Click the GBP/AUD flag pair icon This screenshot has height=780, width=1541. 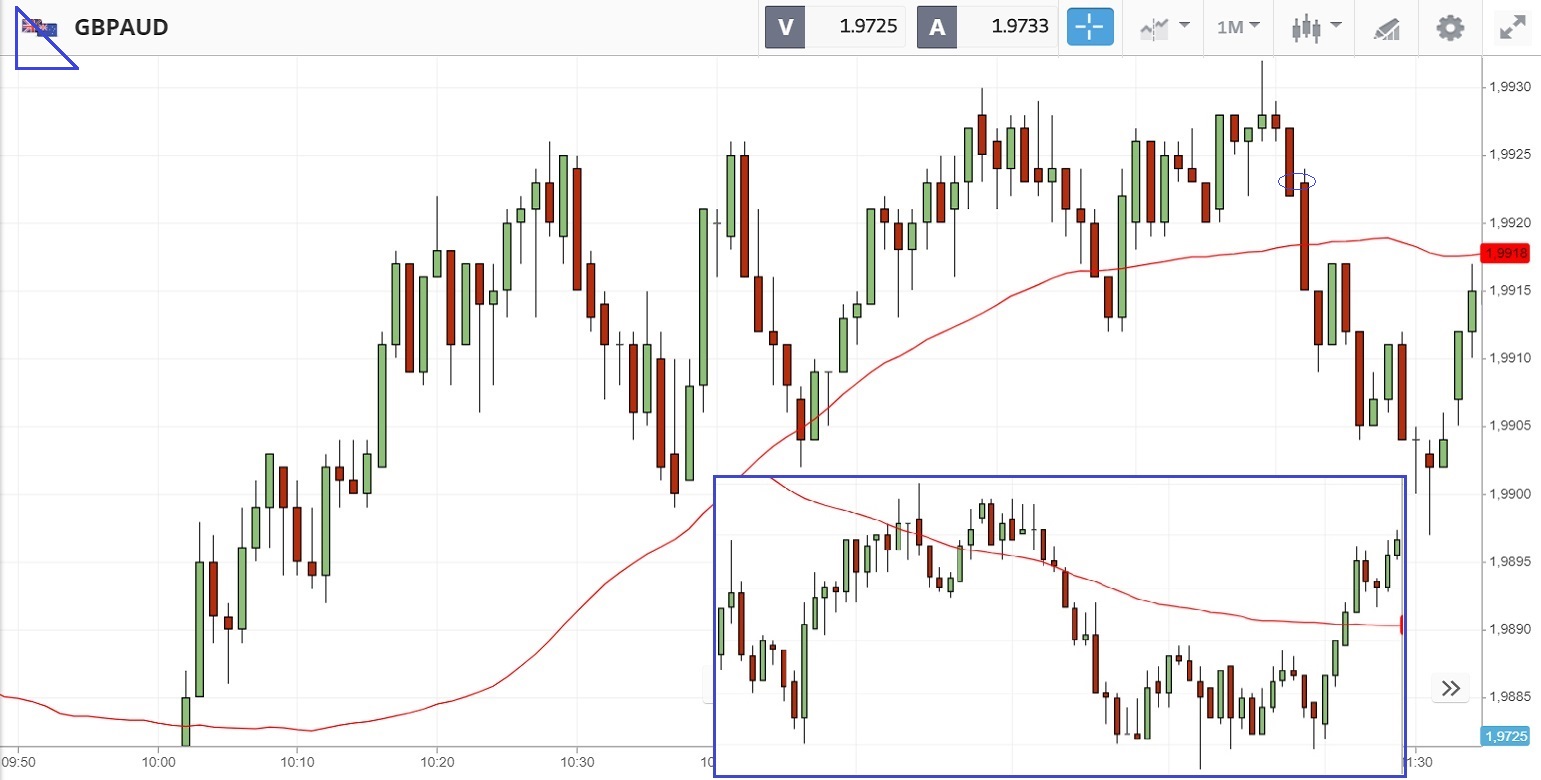(x=40, y=27)
